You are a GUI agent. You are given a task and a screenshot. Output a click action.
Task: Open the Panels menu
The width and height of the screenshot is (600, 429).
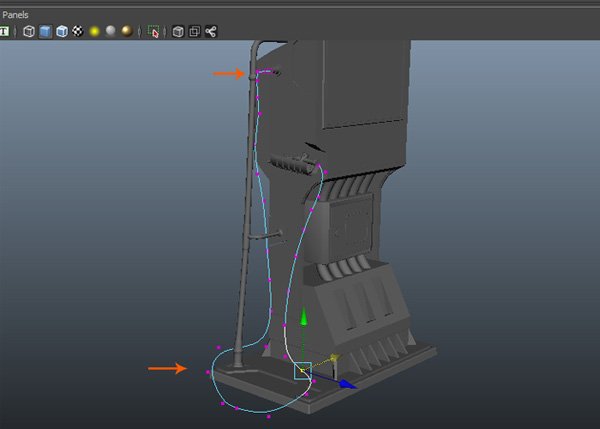pyautogui.click(x=15, y=15)
